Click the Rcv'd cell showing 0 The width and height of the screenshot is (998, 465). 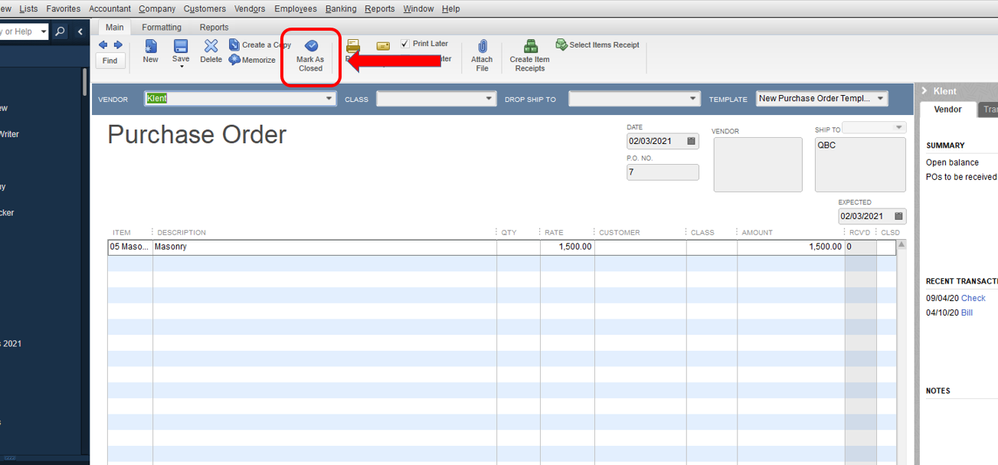click(x=860, y=247)
